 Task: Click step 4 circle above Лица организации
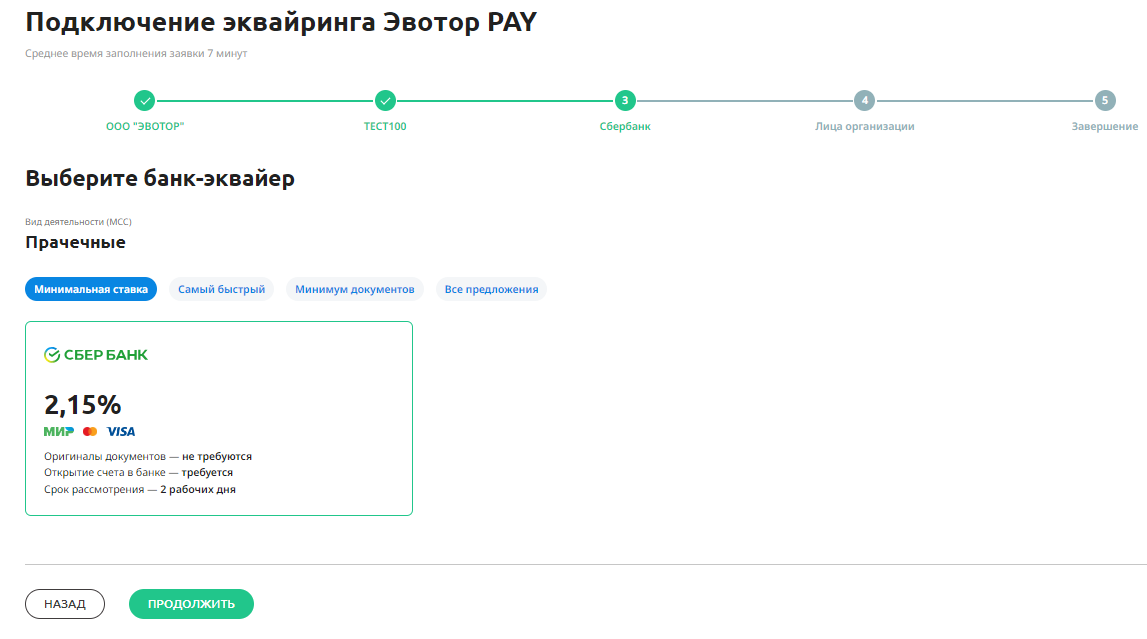tap(865, 100)
